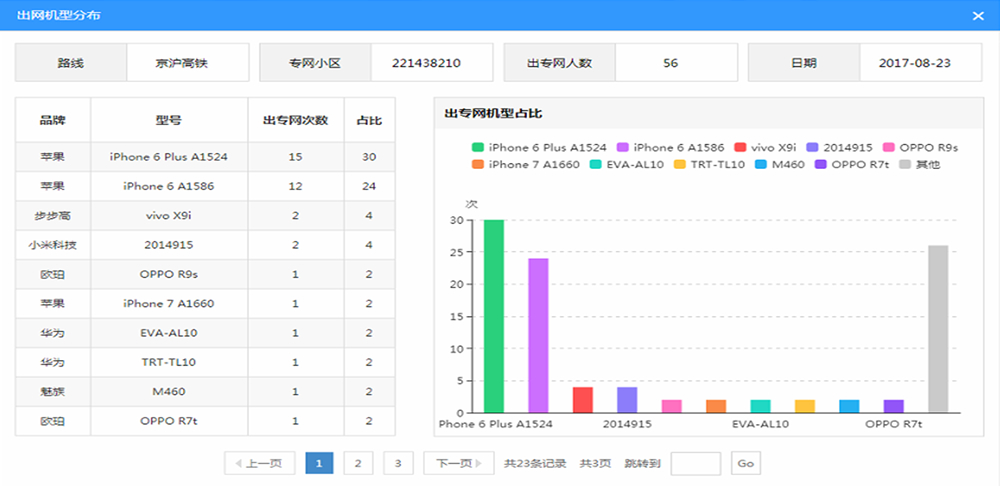The width and height of the screenshot is (1000, 486).
Task: Click the 路线 field label
Action: click(x=71, y=63)
